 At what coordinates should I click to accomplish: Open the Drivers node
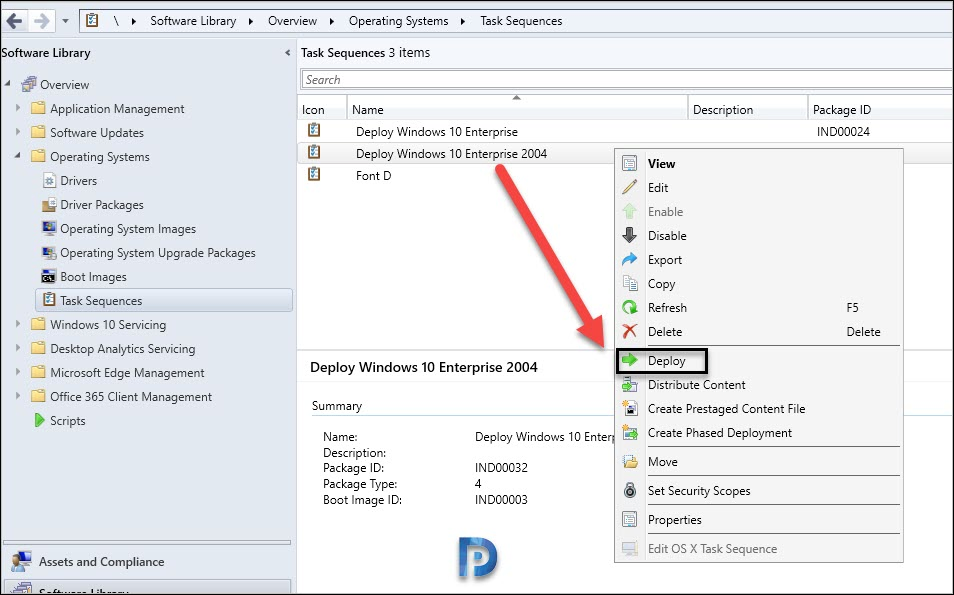pyautogui.click(x=78, y=181)
